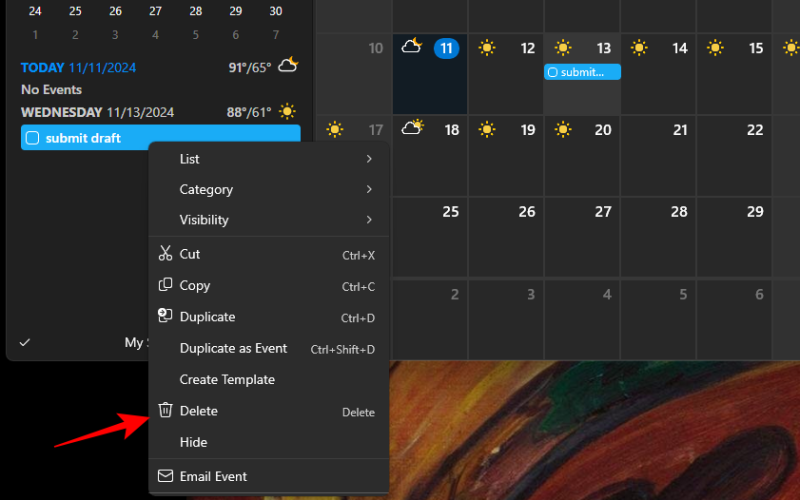
Task: Expand the Category submenu
Action: [268, 189]
